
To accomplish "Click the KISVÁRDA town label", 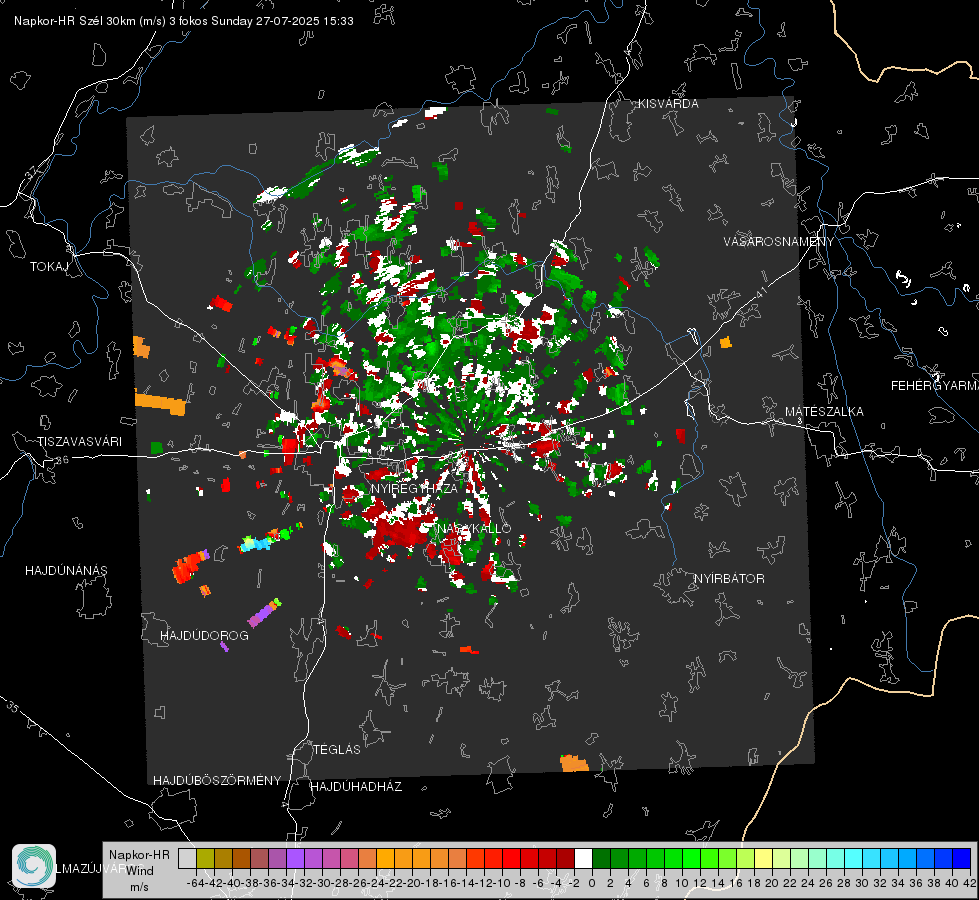I will [x=668, y=104].
